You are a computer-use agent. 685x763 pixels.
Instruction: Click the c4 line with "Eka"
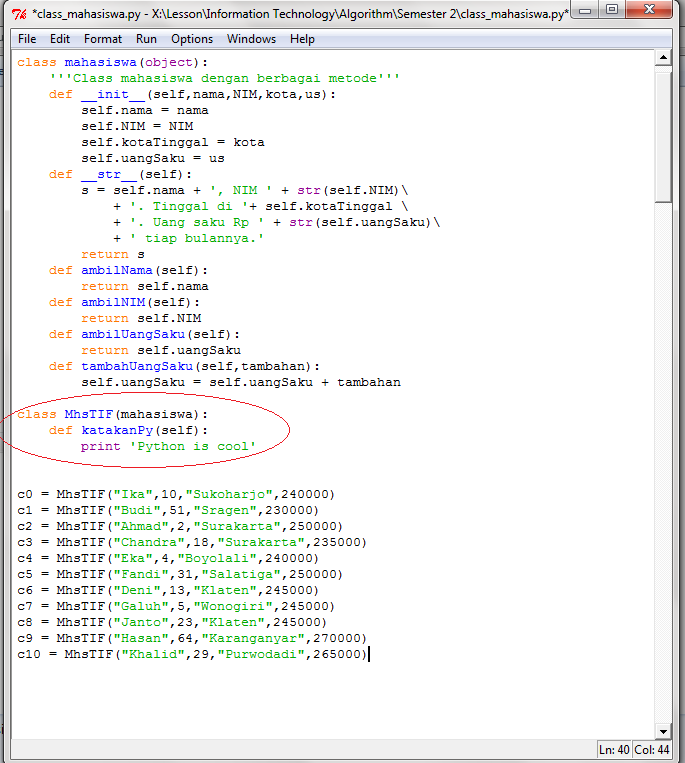pyautogui.click(x=168, y=559)
